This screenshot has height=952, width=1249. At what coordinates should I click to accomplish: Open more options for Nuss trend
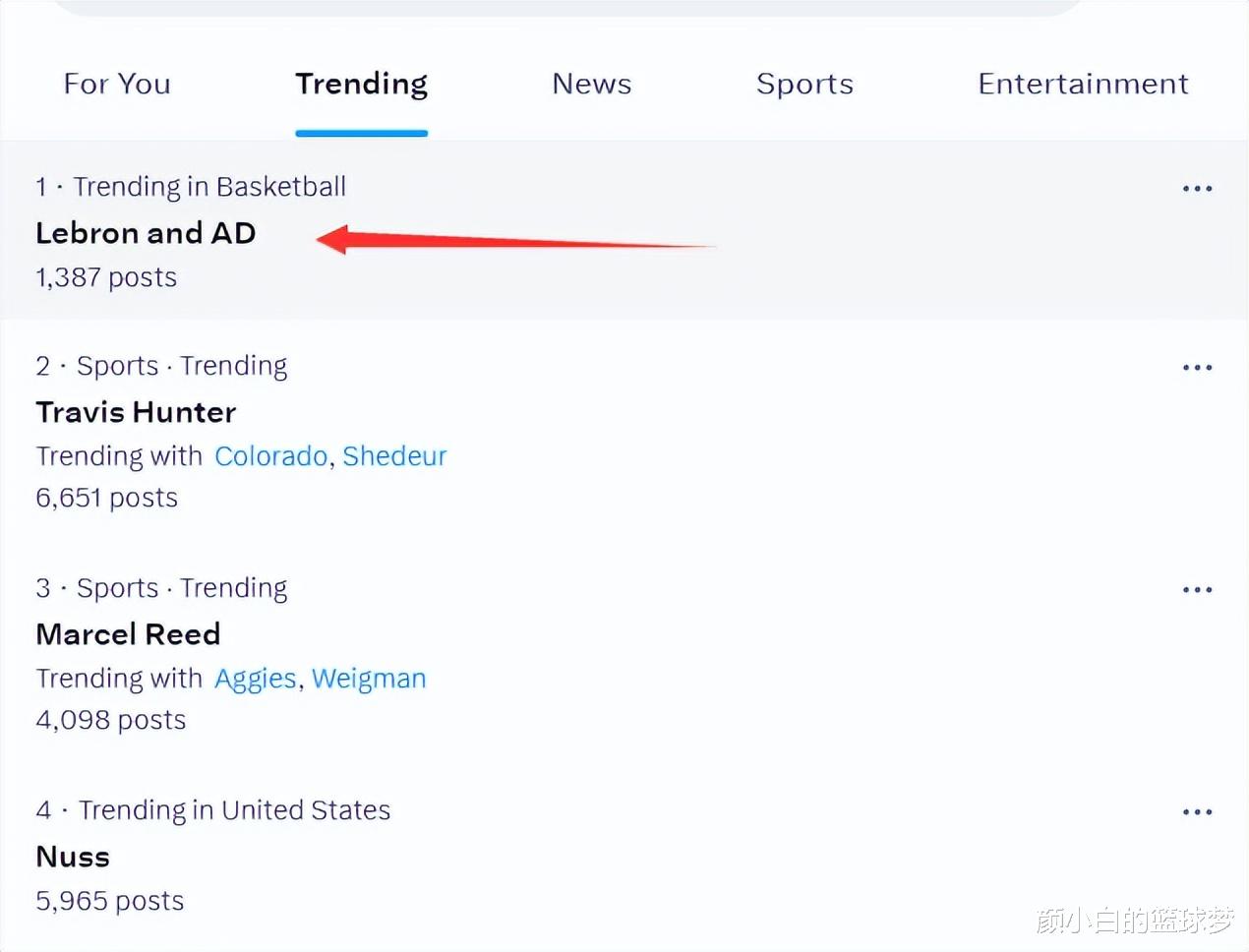pos(1197,811)
